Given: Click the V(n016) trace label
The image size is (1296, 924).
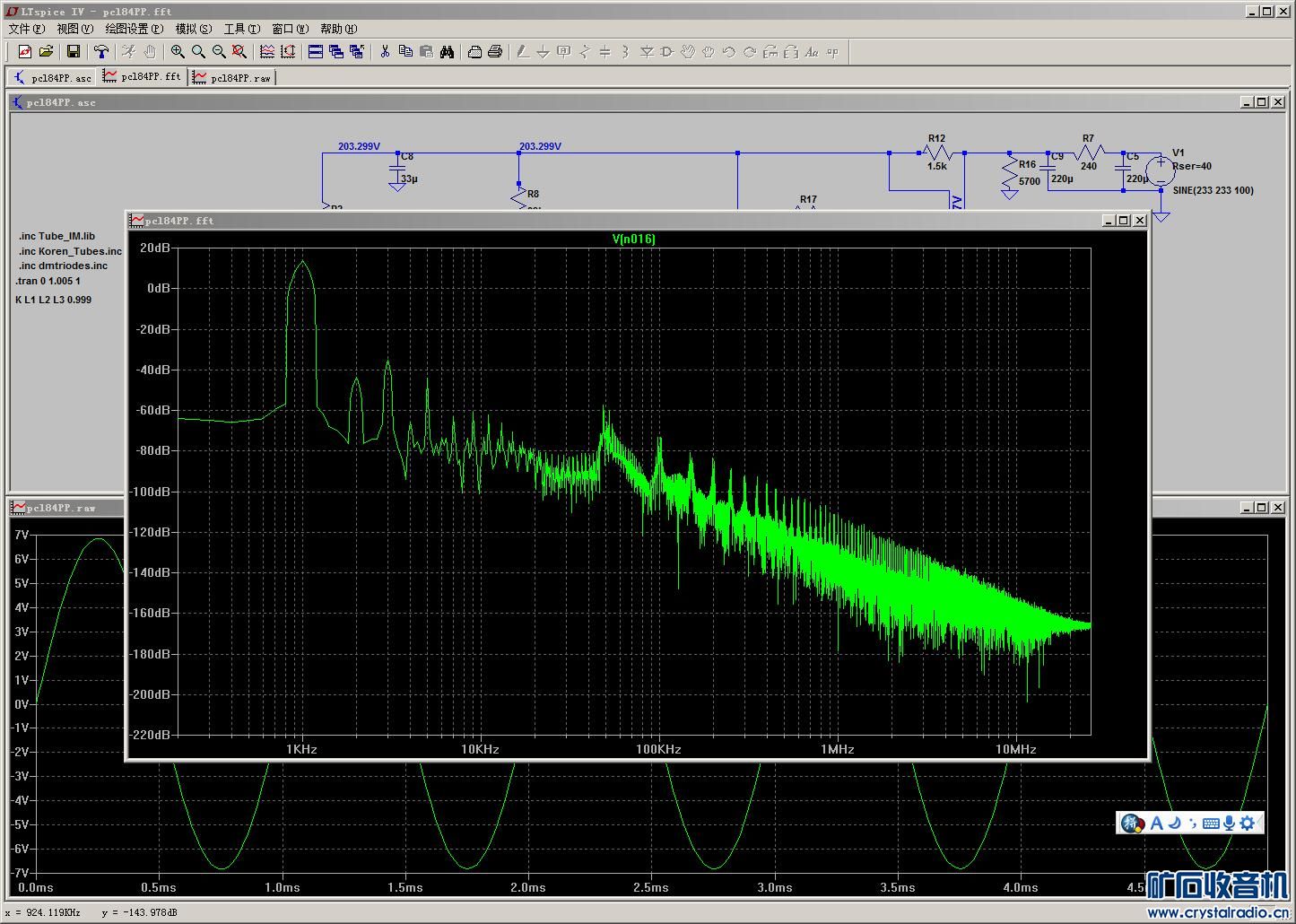Looking at the screenshot, I should pyautogui.click(x=633, y=239).
